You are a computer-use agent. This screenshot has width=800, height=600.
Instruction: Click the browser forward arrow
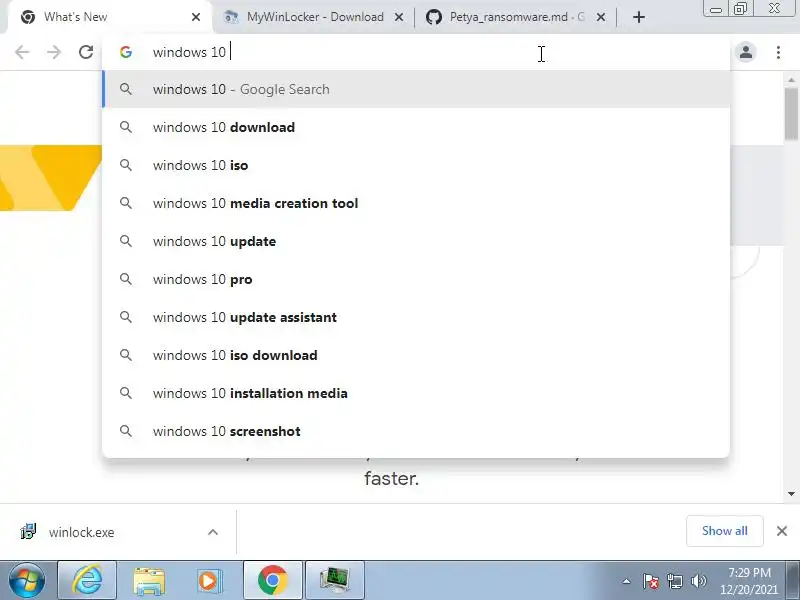(54, 52)
